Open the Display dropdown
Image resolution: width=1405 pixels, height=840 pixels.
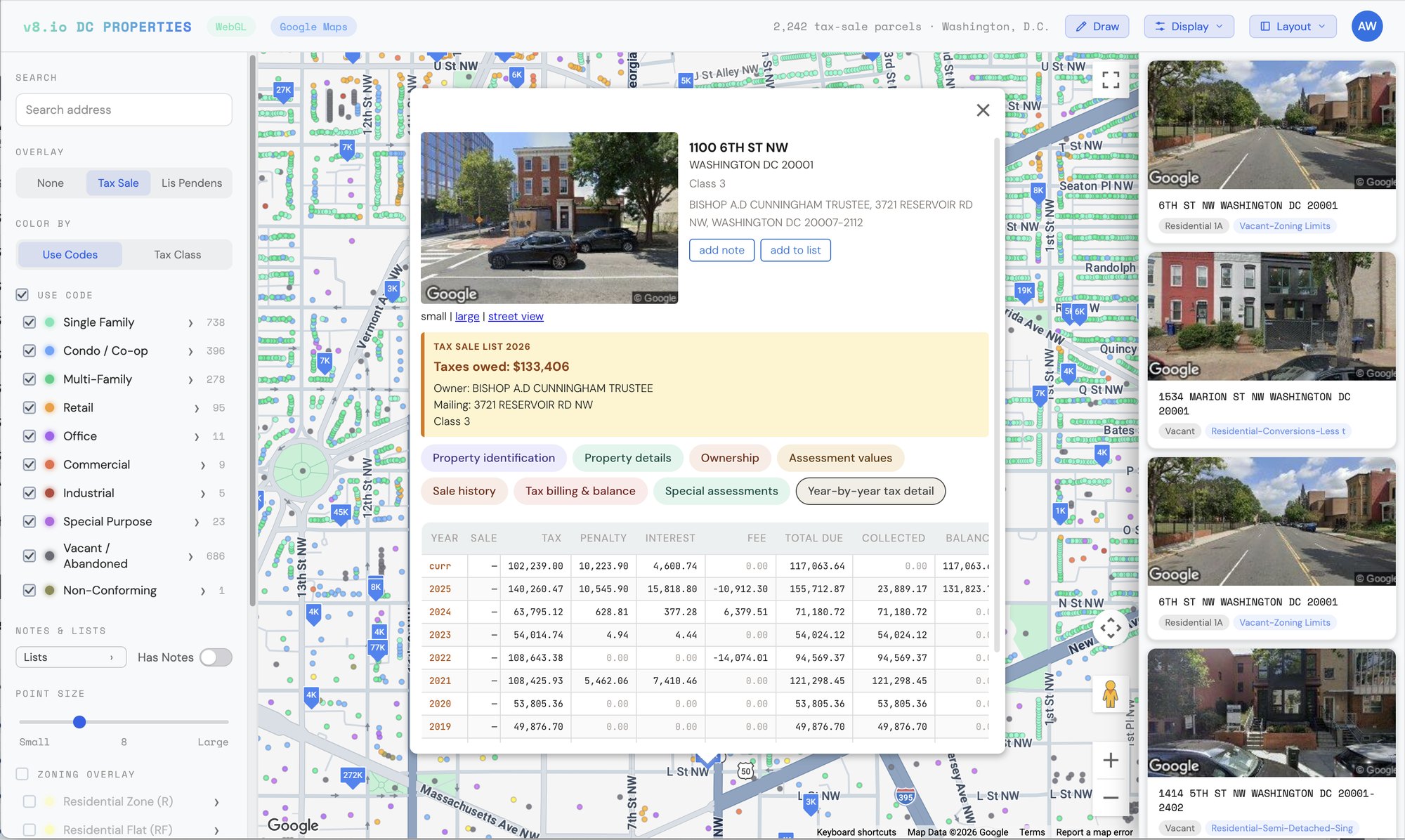tap(1189, 27)
